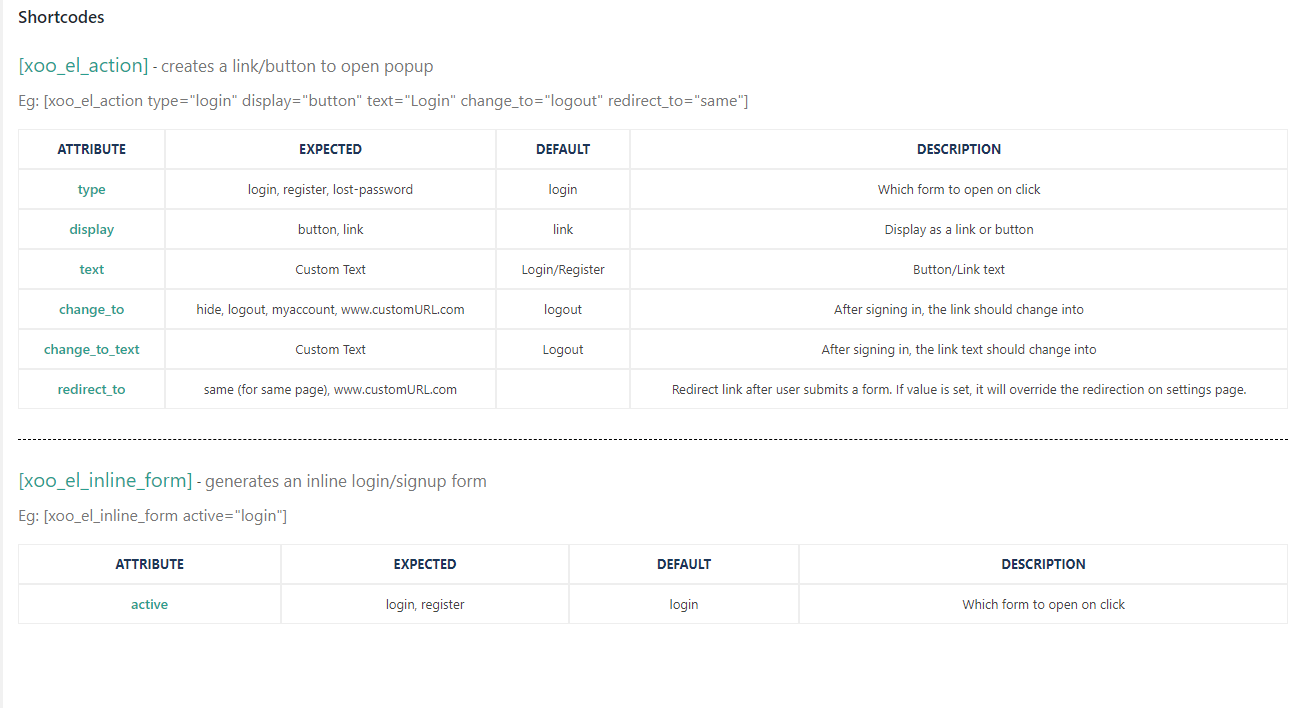
Task: Click the 'active' attribute in inline form table
Action: [x=149, y=605]
